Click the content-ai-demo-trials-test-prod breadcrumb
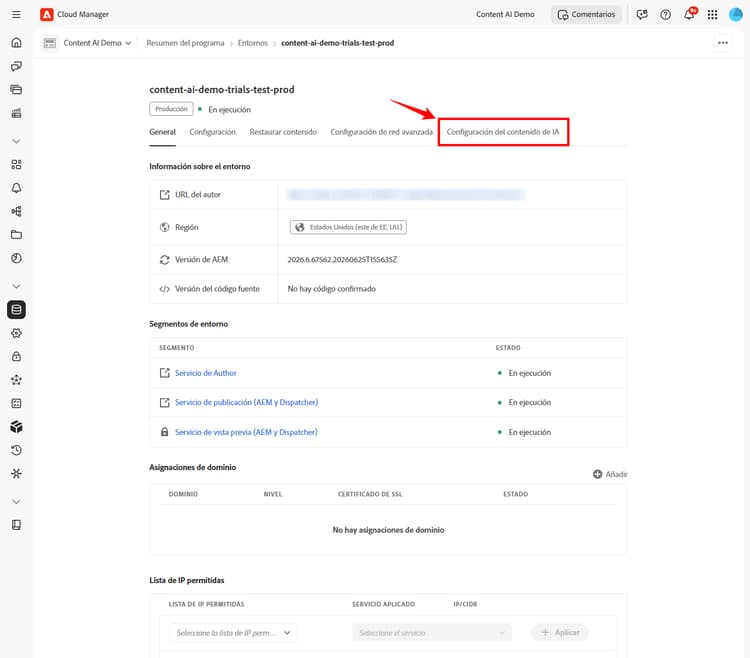 [338, 43]
